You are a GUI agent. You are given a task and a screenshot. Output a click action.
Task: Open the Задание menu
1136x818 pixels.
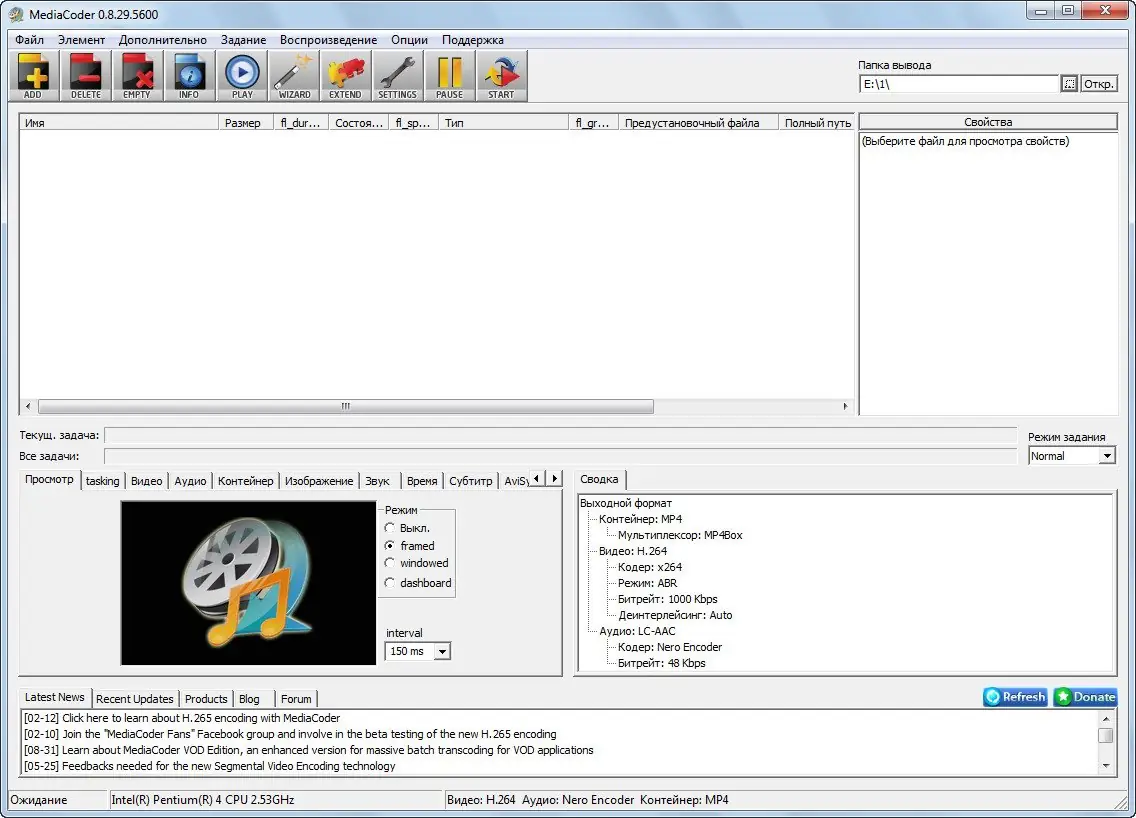coord(243,40)
